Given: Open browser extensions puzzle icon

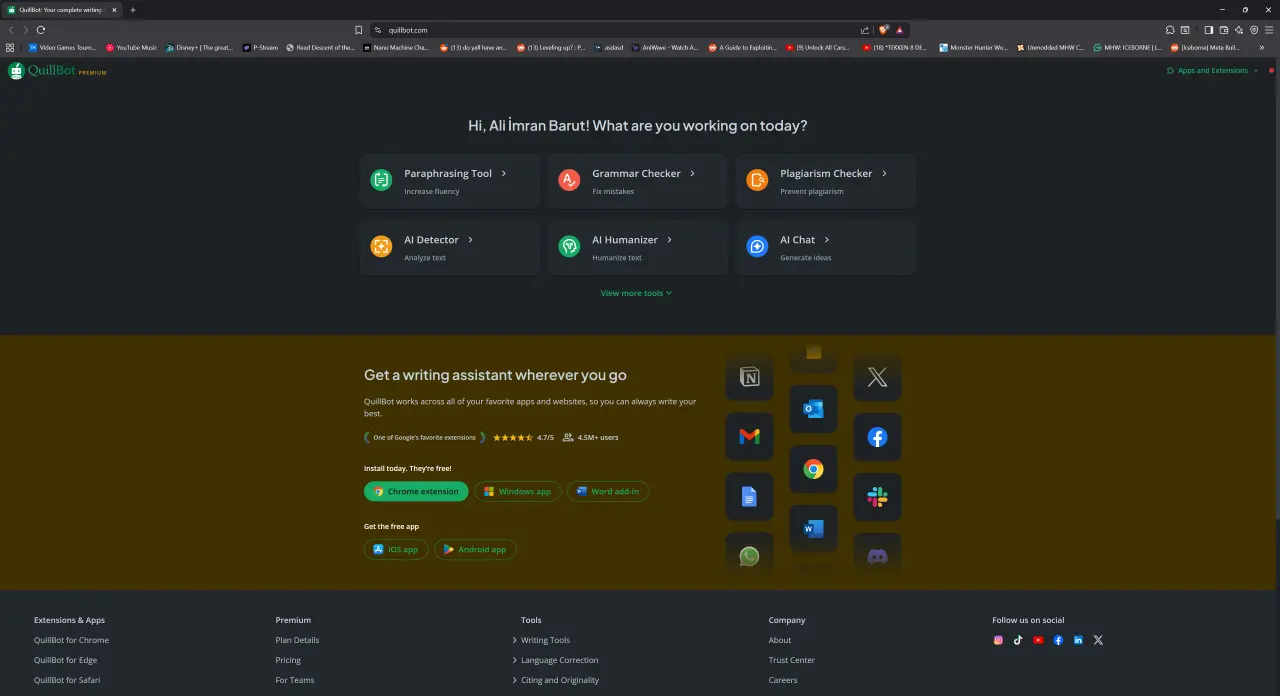Looking at the screenshot, I should coord(1170,30).
